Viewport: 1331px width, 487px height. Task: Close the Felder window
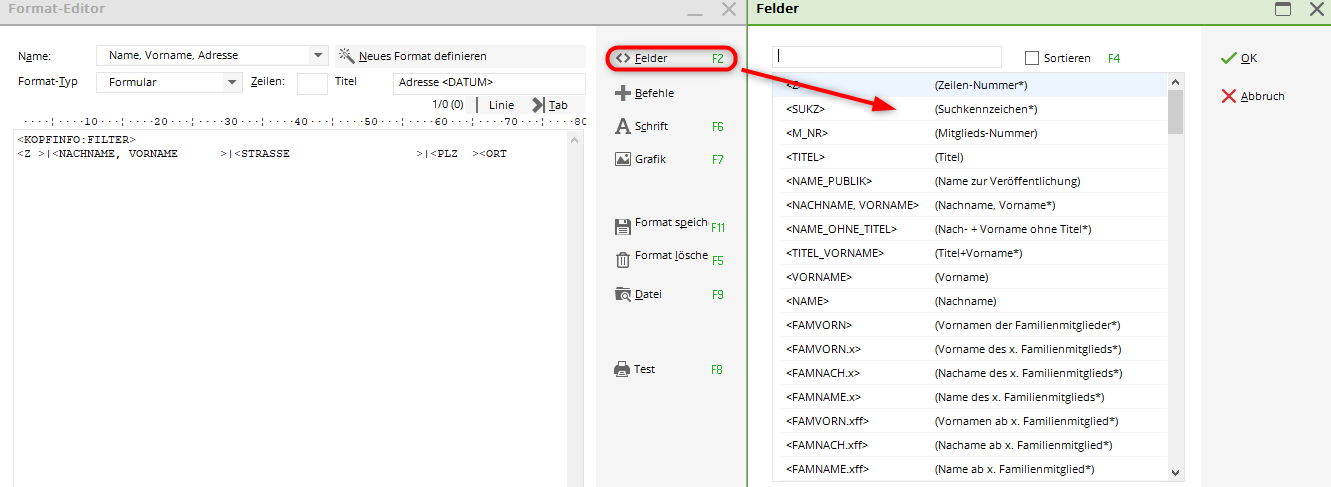point(1315,9)
